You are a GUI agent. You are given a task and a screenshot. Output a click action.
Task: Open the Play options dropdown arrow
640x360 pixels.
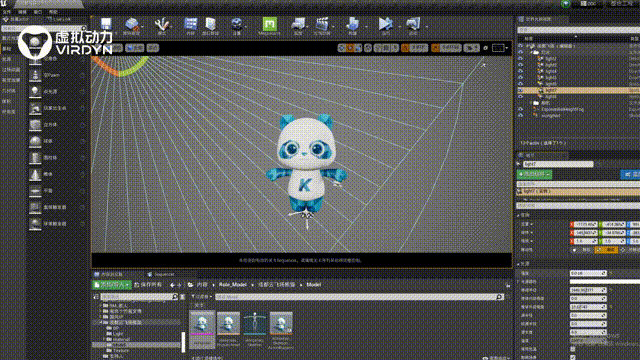pos(399,27)
